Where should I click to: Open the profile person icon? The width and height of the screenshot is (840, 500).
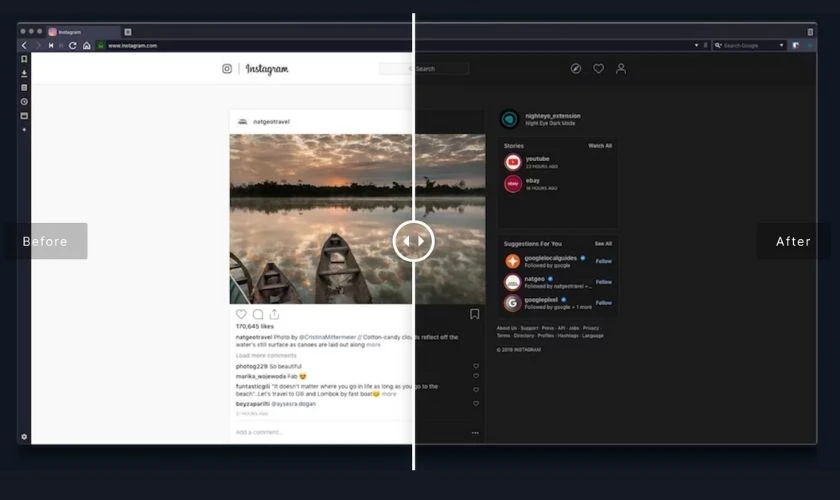pyautogui.click(x=621, y=69)
